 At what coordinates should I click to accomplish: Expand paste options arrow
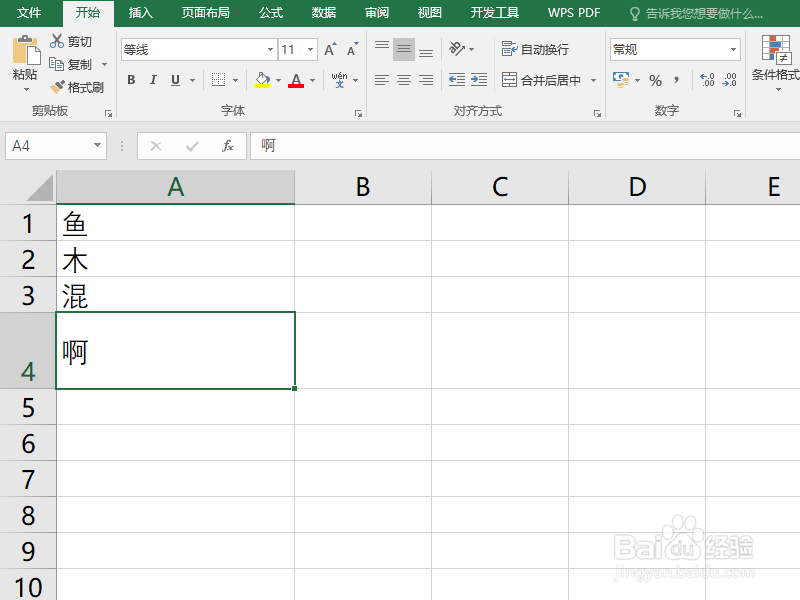(26, 89)
